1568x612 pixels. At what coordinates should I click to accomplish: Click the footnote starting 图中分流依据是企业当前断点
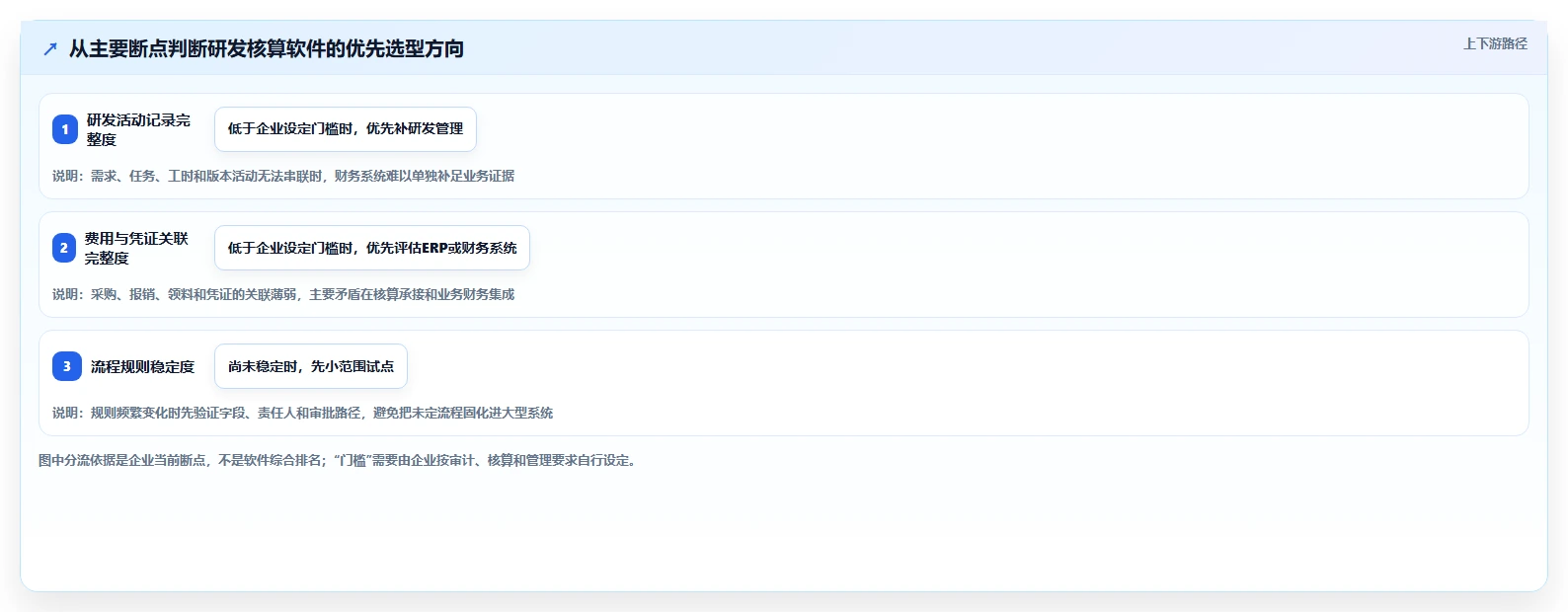click(x=340, y=460)
